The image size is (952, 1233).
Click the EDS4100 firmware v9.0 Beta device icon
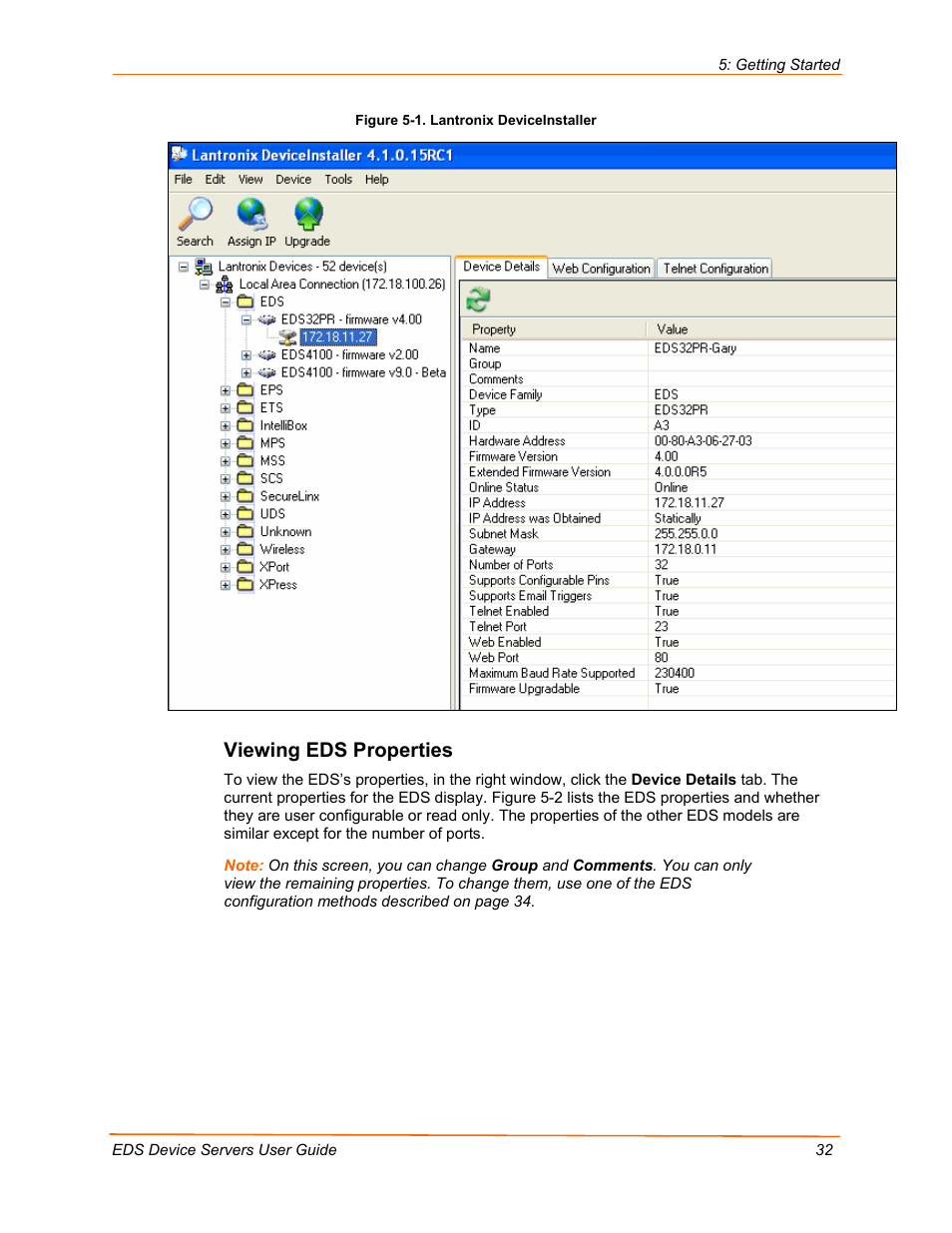(266, 372)
